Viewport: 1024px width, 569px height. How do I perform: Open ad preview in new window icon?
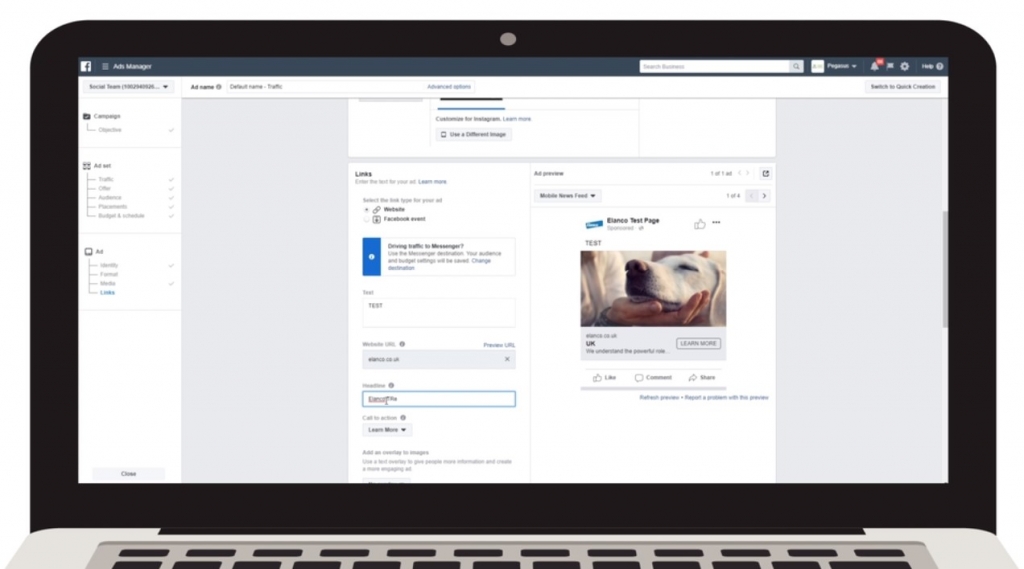coord(765,173)
